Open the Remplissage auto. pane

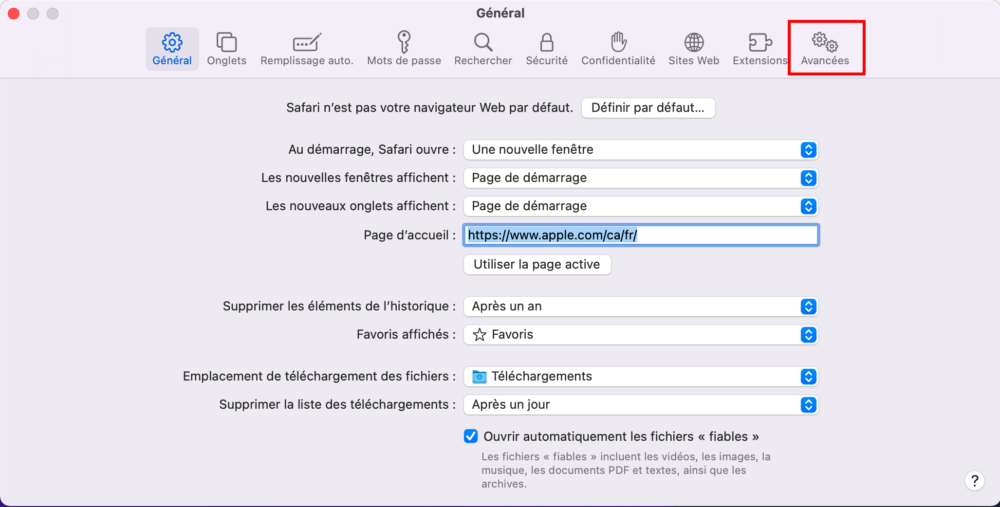point(307,48)
